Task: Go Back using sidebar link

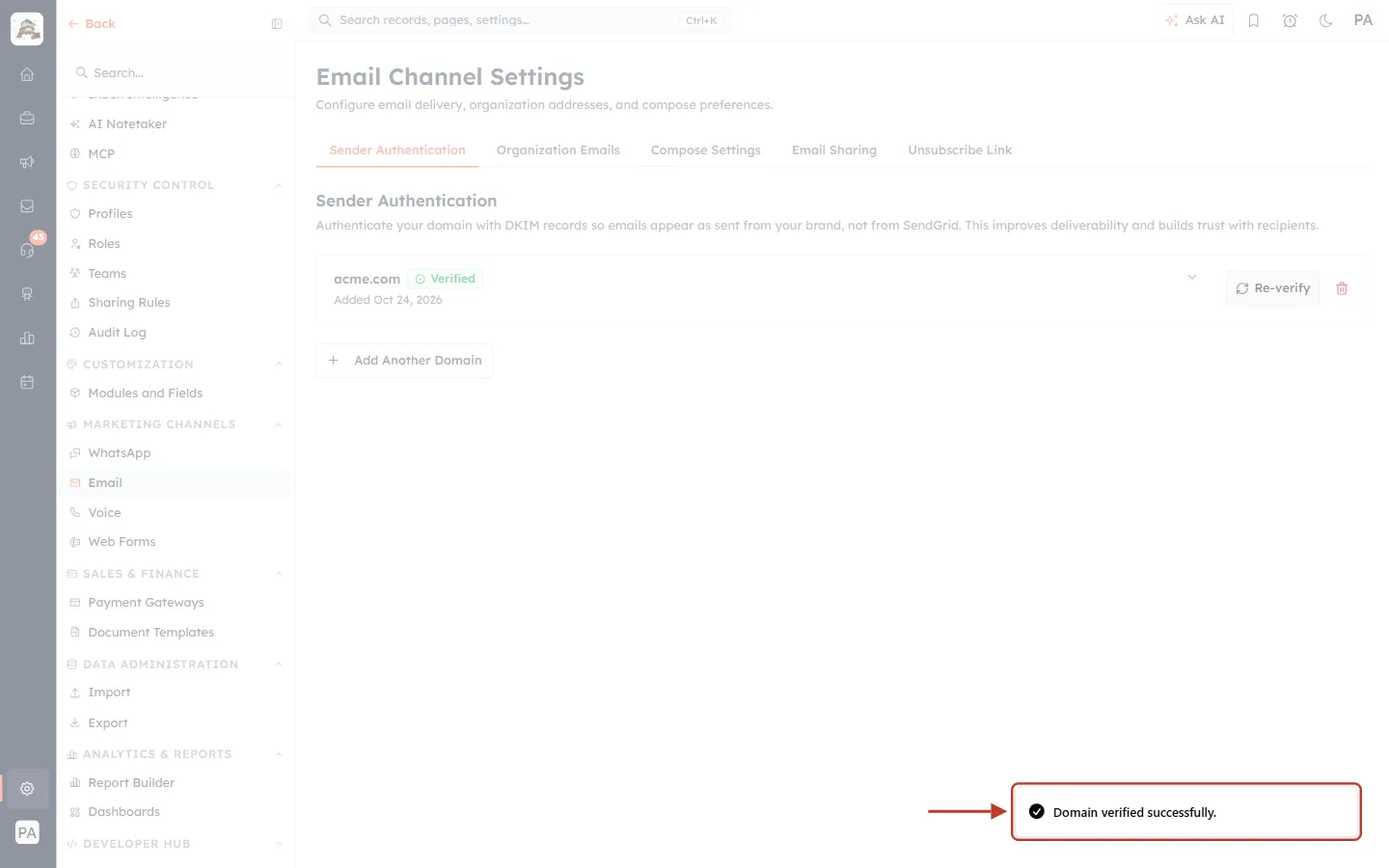Action: coord(92,24)
